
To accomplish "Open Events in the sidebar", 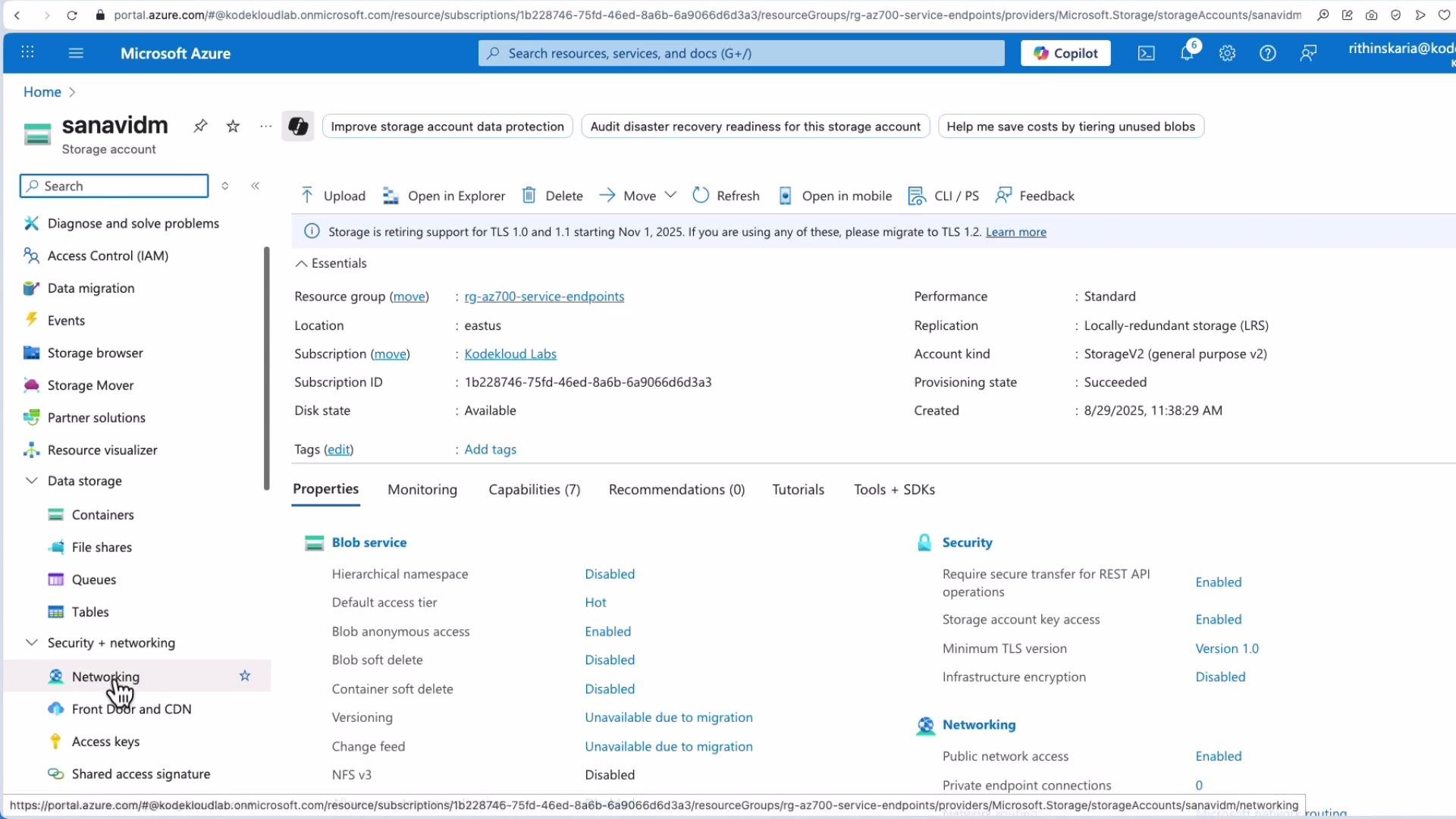I will (66, 320).
